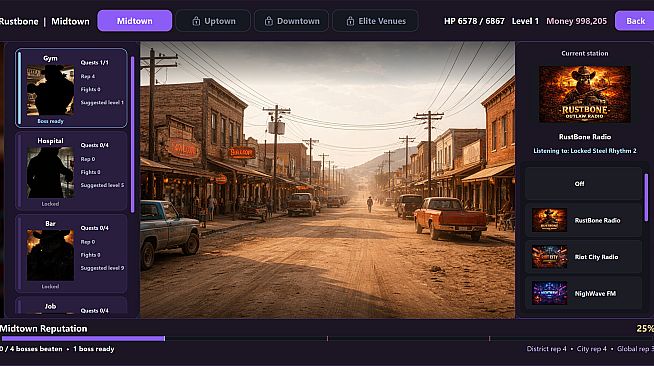Click 'Suggested level 9' on Bar card

click(x=102, y=268)
